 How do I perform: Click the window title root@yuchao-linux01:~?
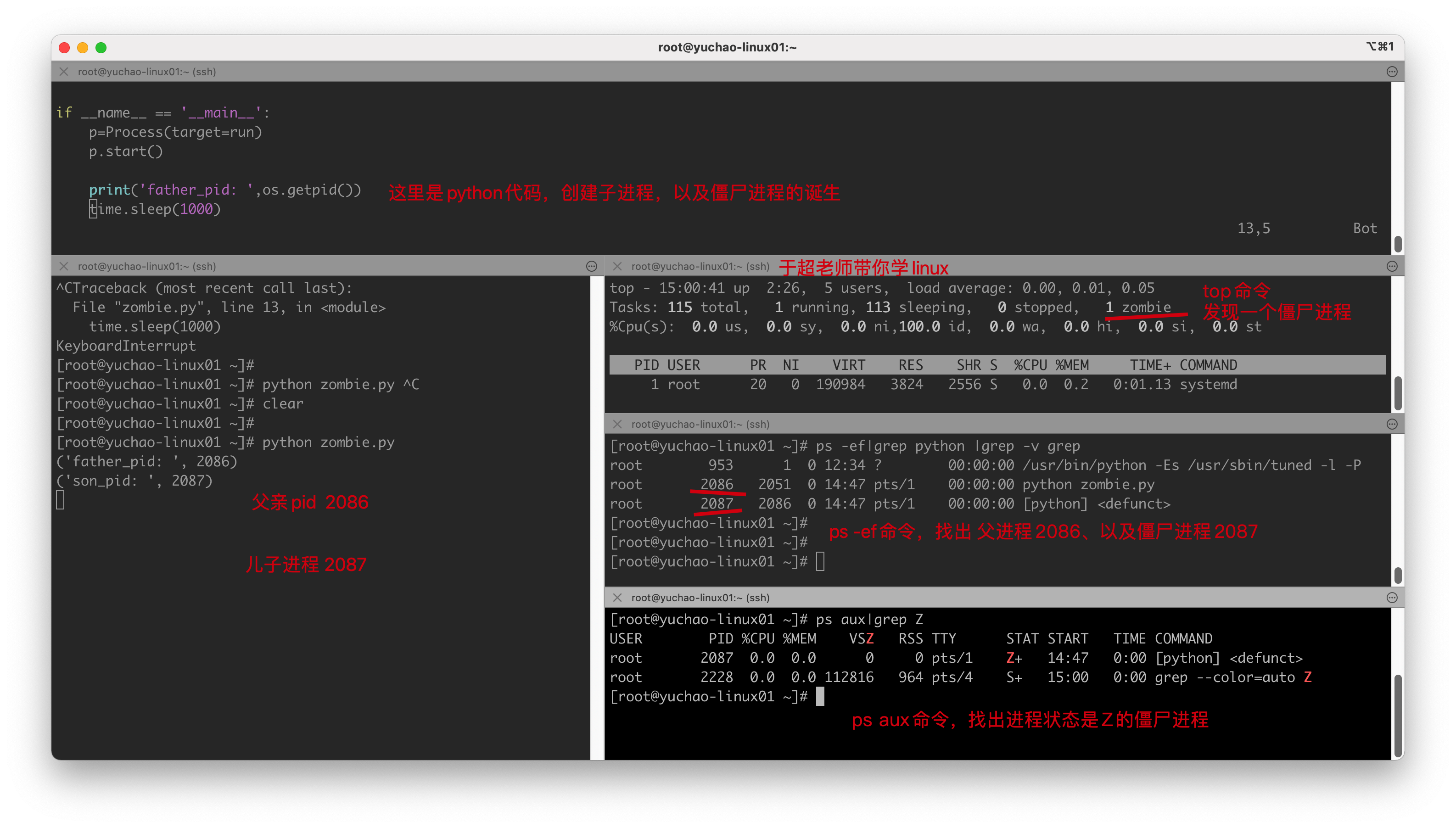point(727,48)
